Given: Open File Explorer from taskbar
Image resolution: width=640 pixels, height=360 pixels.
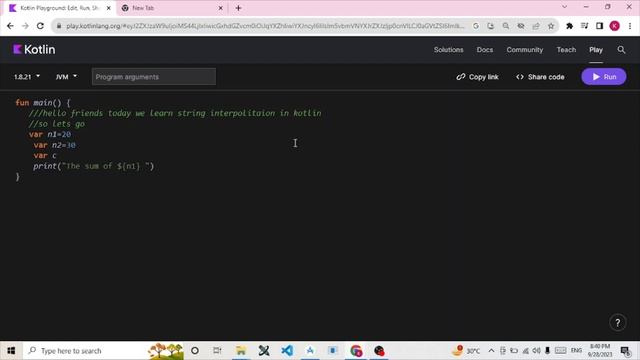Looking at the screenshot, I should point(241,351).
